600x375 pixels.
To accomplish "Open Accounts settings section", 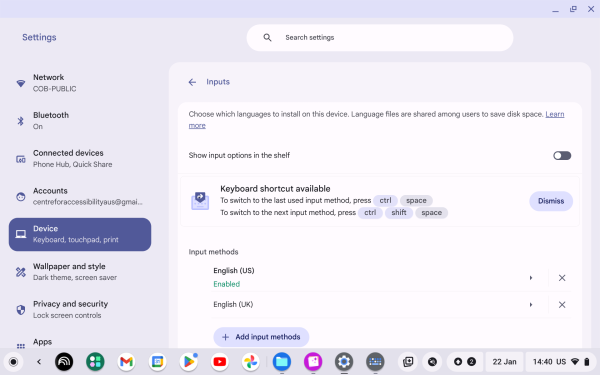I will click(80, 196).
